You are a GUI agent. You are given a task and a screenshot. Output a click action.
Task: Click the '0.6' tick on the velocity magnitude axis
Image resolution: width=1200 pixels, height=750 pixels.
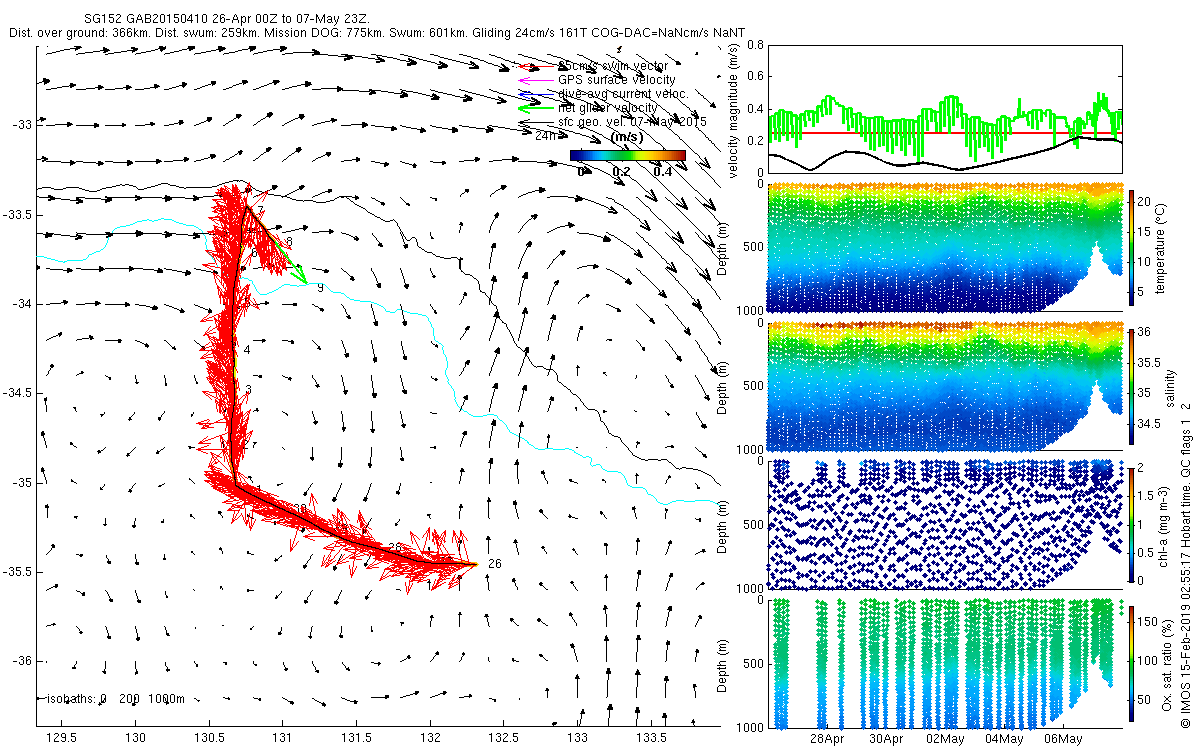[754, 77]
